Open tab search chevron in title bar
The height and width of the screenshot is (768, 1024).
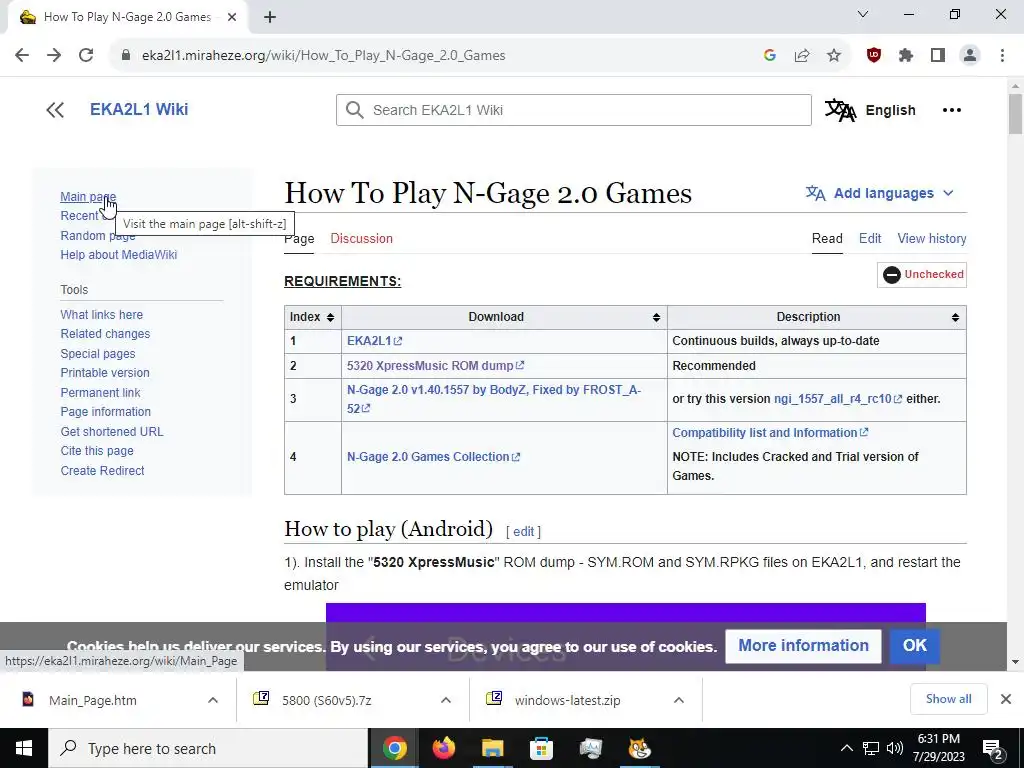point(863,14)
